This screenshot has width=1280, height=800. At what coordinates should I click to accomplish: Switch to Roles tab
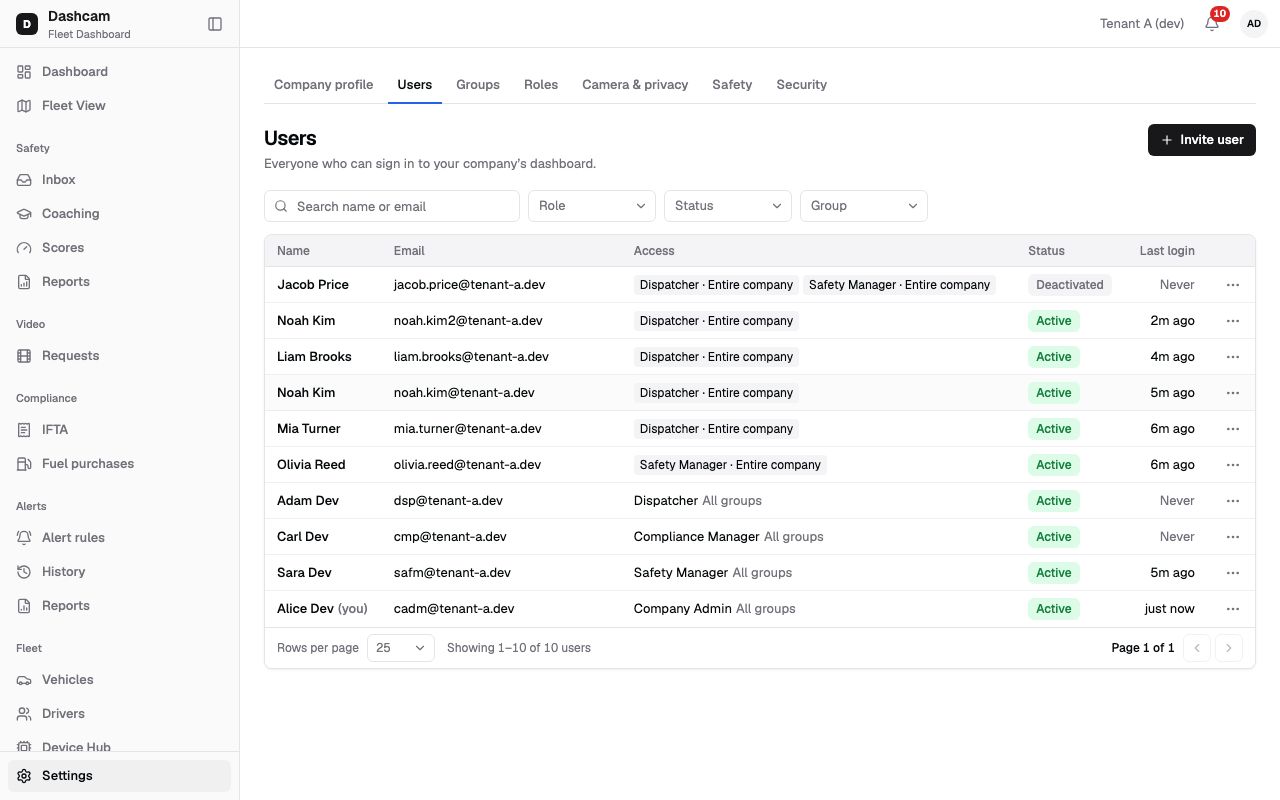(541, 85)
